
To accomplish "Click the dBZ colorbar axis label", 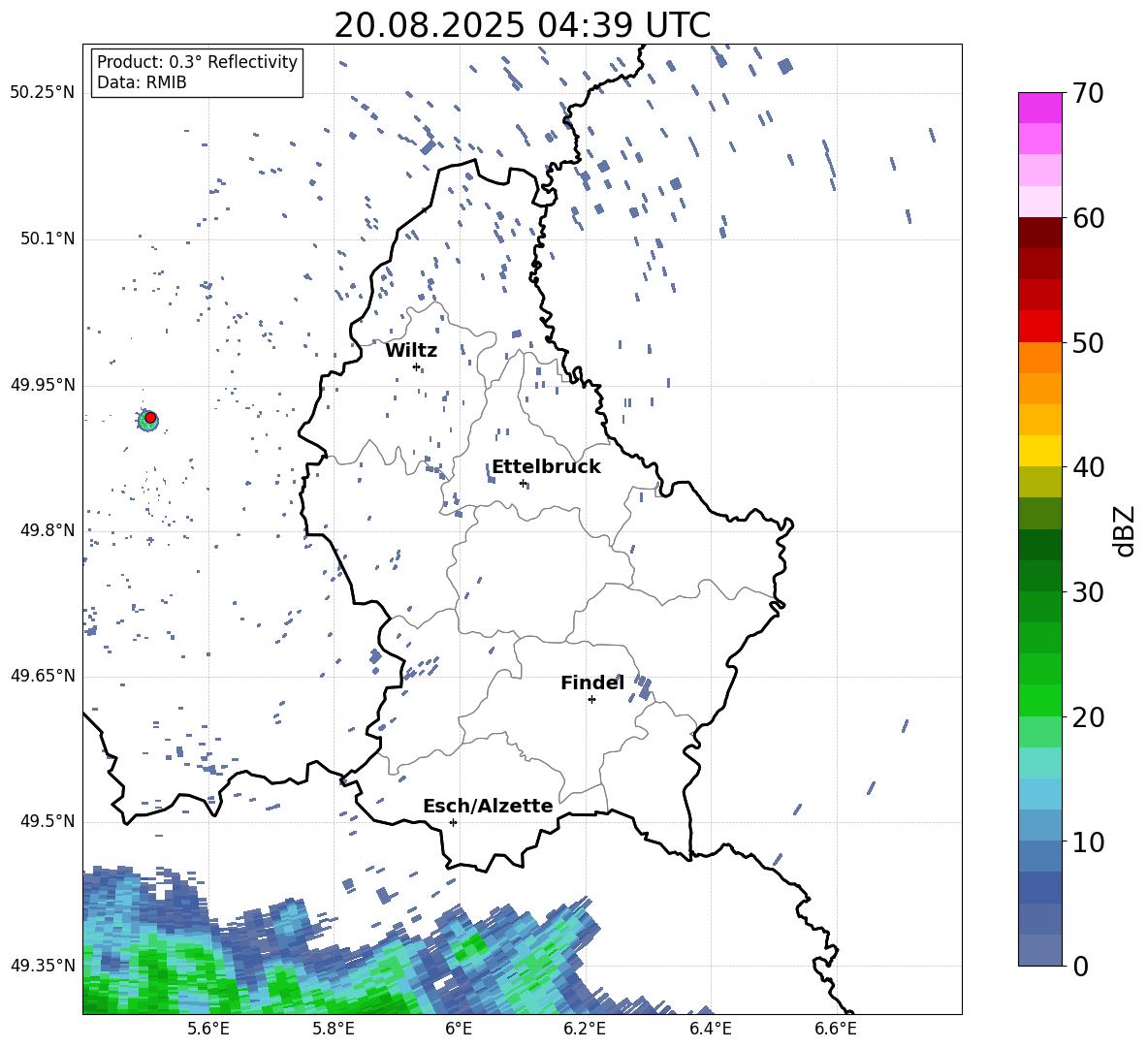I will (1124, 531).
